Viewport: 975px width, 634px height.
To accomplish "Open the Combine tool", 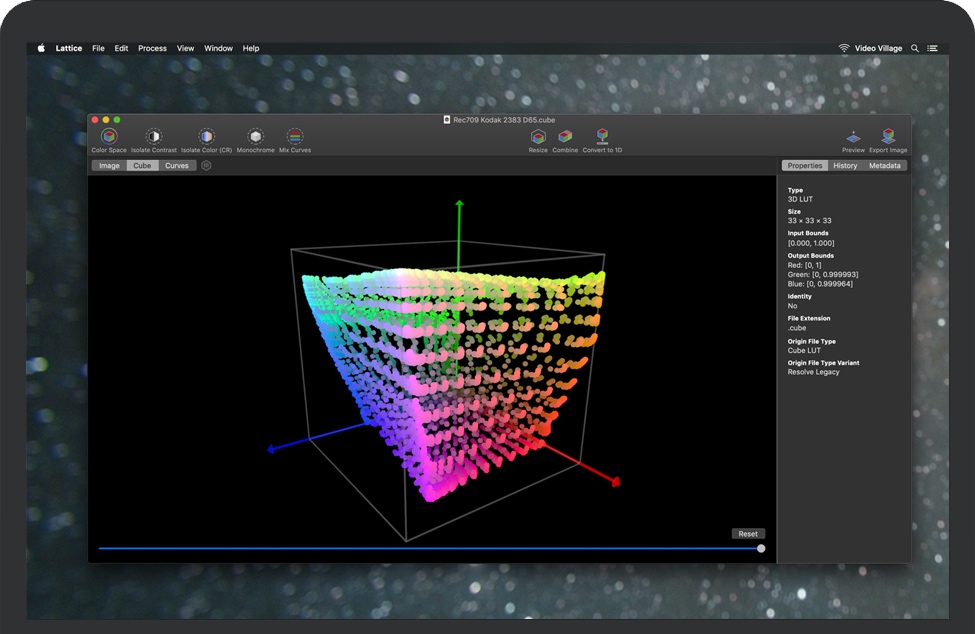I will (566, 138).
